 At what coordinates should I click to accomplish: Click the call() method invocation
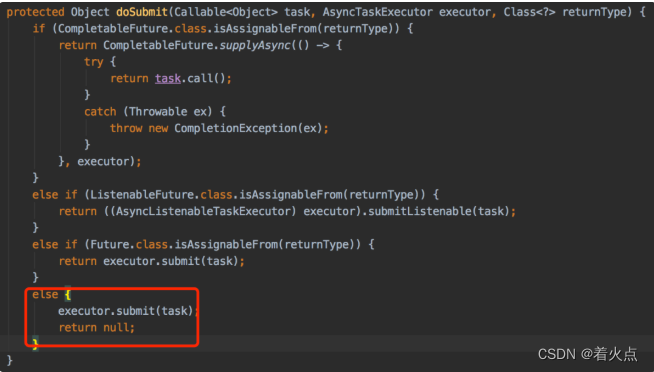(206, 78)
